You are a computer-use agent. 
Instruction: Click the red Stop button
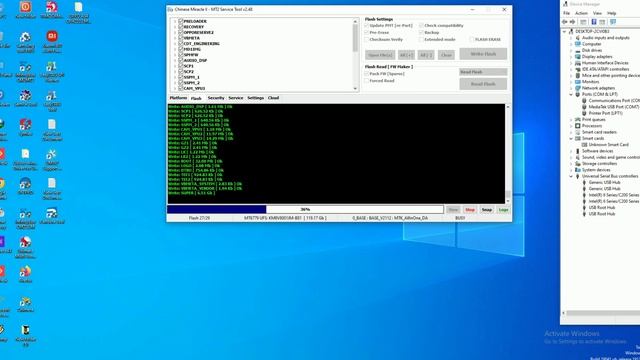tap(470, 209)
